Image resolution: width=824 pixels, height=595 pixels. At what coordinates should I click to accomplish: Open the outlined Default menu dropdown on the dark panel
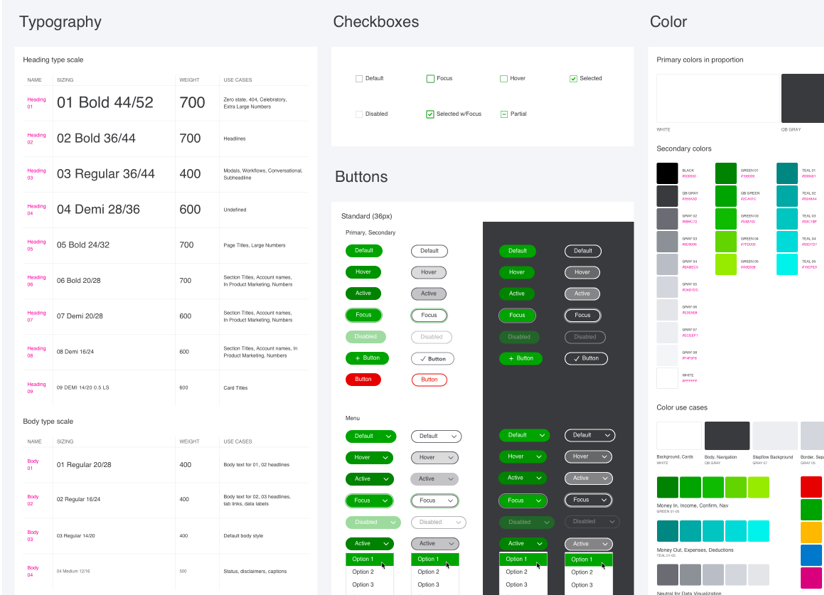[x=590, y=435]
